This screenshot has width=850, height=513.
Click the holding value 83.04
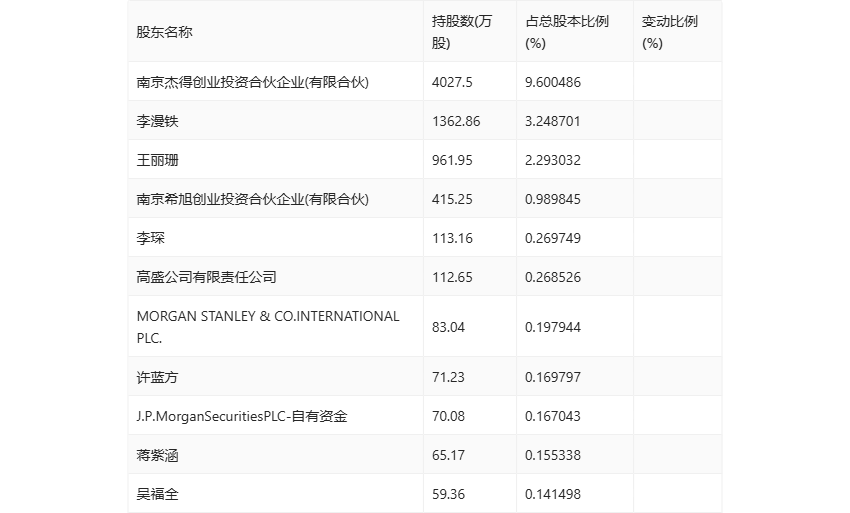[448, 327]
